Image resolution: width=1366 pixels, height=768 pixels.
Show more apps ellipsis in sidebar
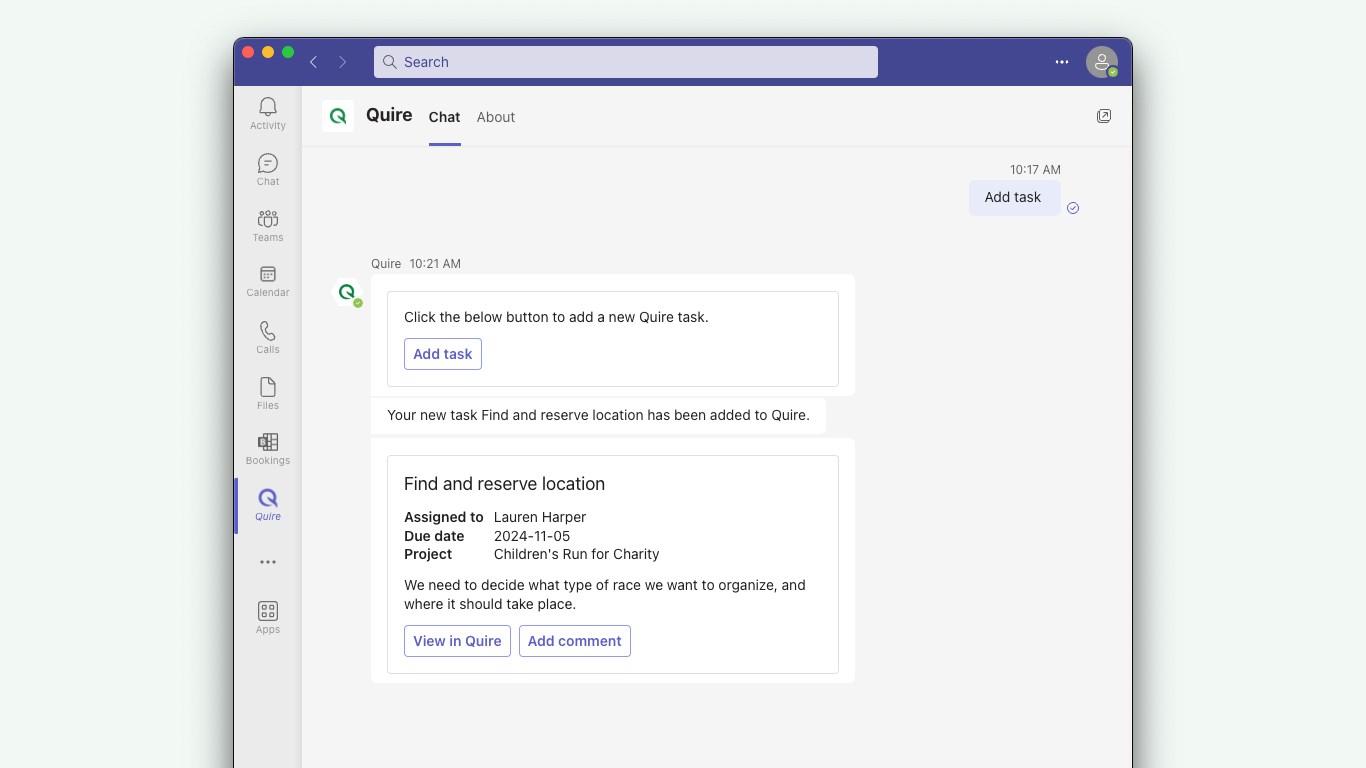coord(268,562)
